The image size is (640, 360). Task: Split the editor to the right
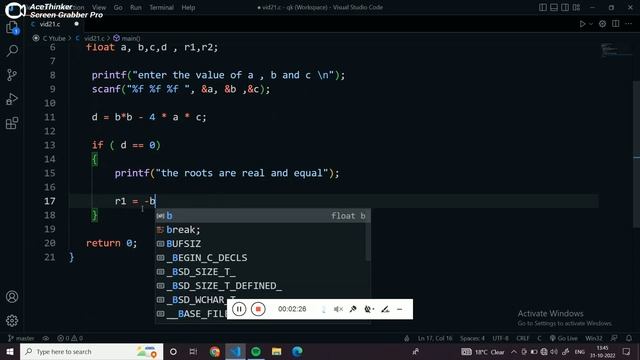(616, 24)
